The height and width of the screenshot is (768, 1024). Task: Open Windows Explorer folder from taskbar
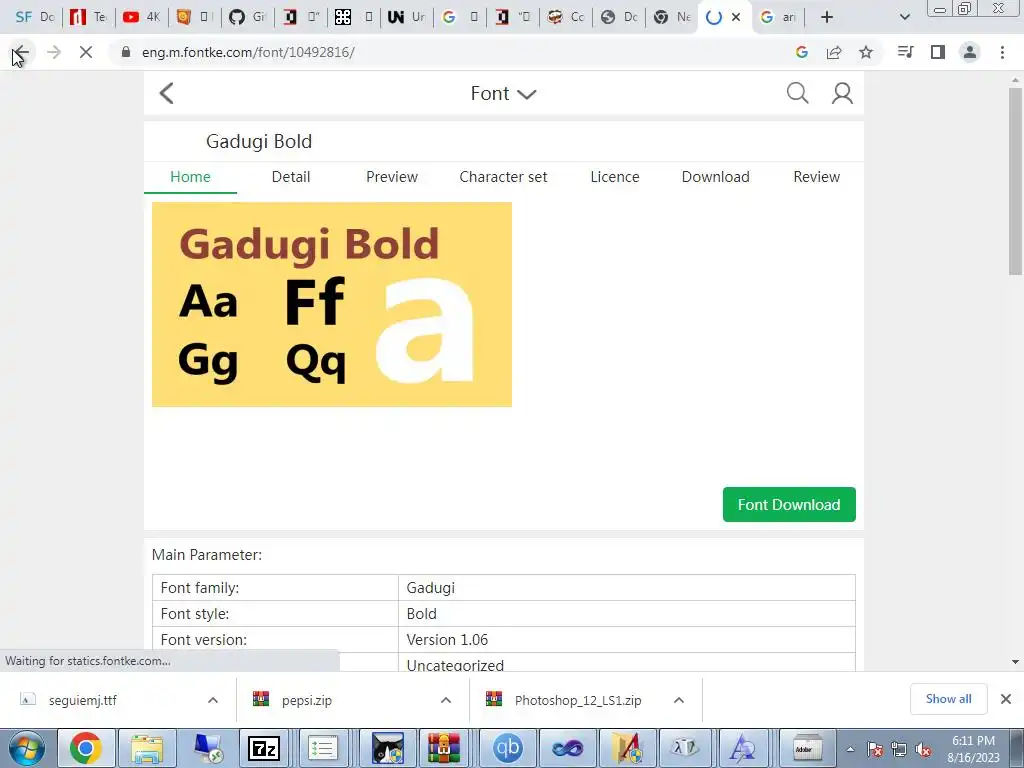coord(147,748)
